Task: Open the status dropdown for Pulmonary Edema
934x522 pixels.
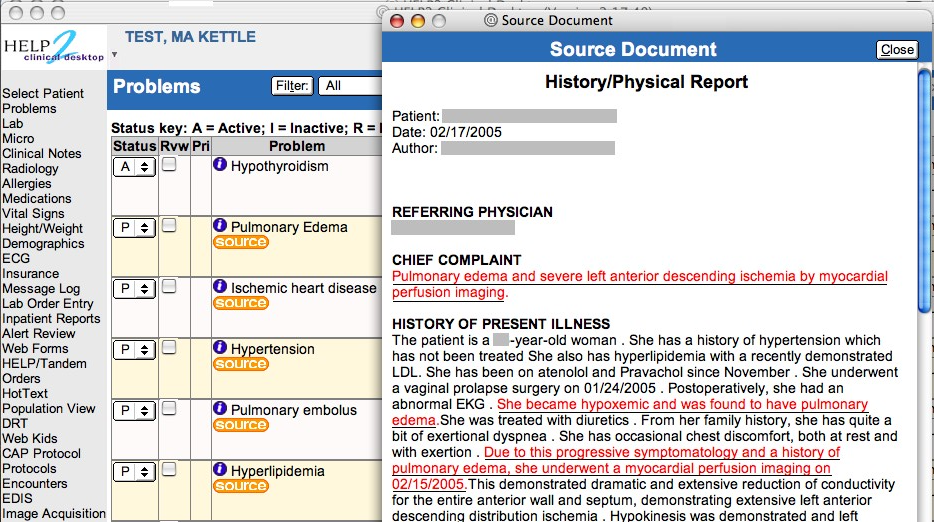Action: (x=135, y=228)
